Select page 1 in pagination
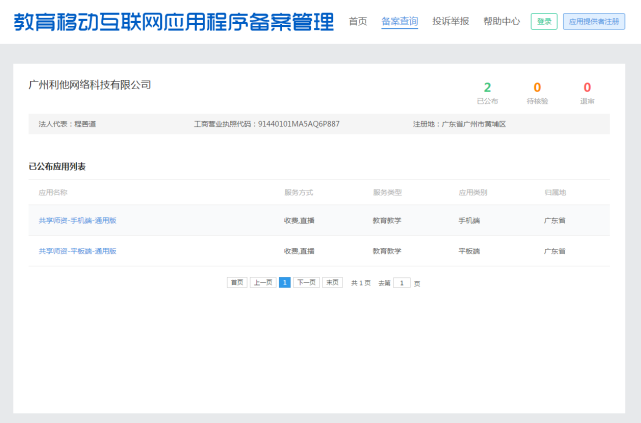The height and width of the screenshot is (423, 641). point(285,282)
